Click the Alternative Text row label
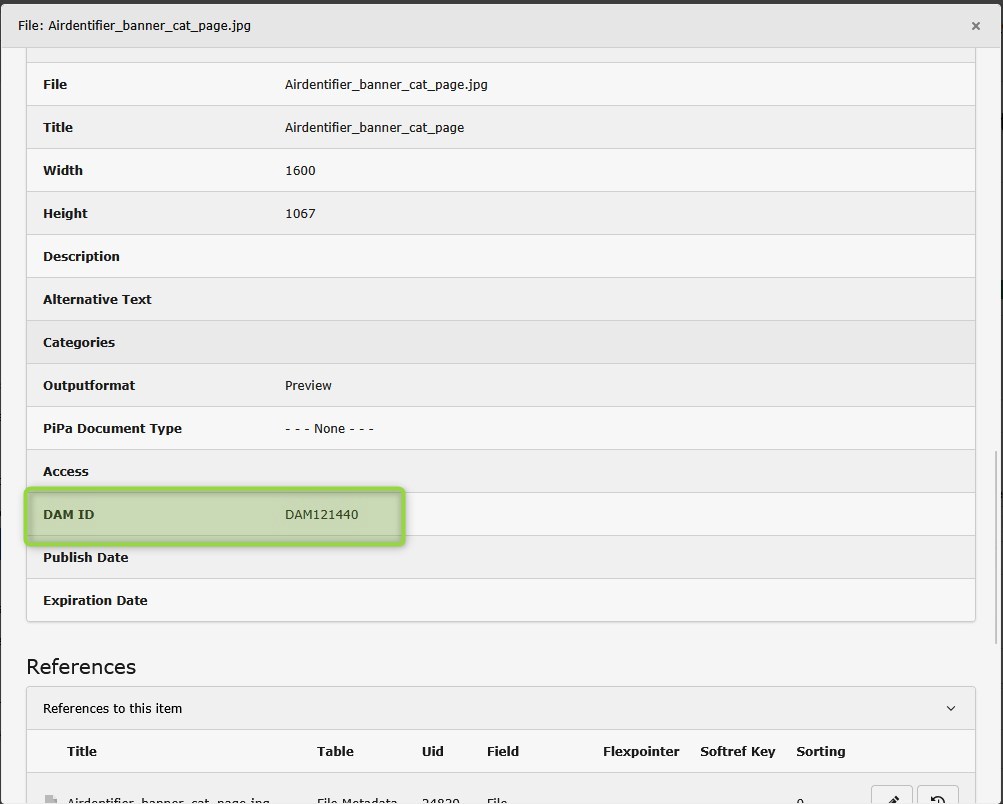The height and width of the screenshot is (804, 1003). (x=97, y=299)
